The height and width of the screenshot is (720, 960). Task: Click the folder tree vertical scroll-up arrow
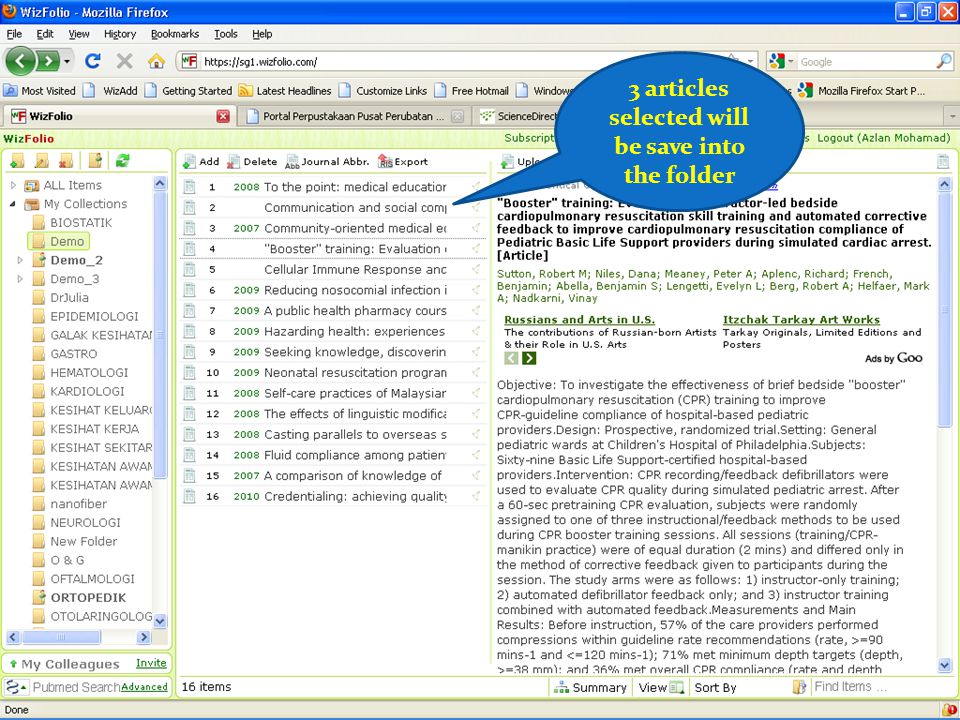point(160,182)
